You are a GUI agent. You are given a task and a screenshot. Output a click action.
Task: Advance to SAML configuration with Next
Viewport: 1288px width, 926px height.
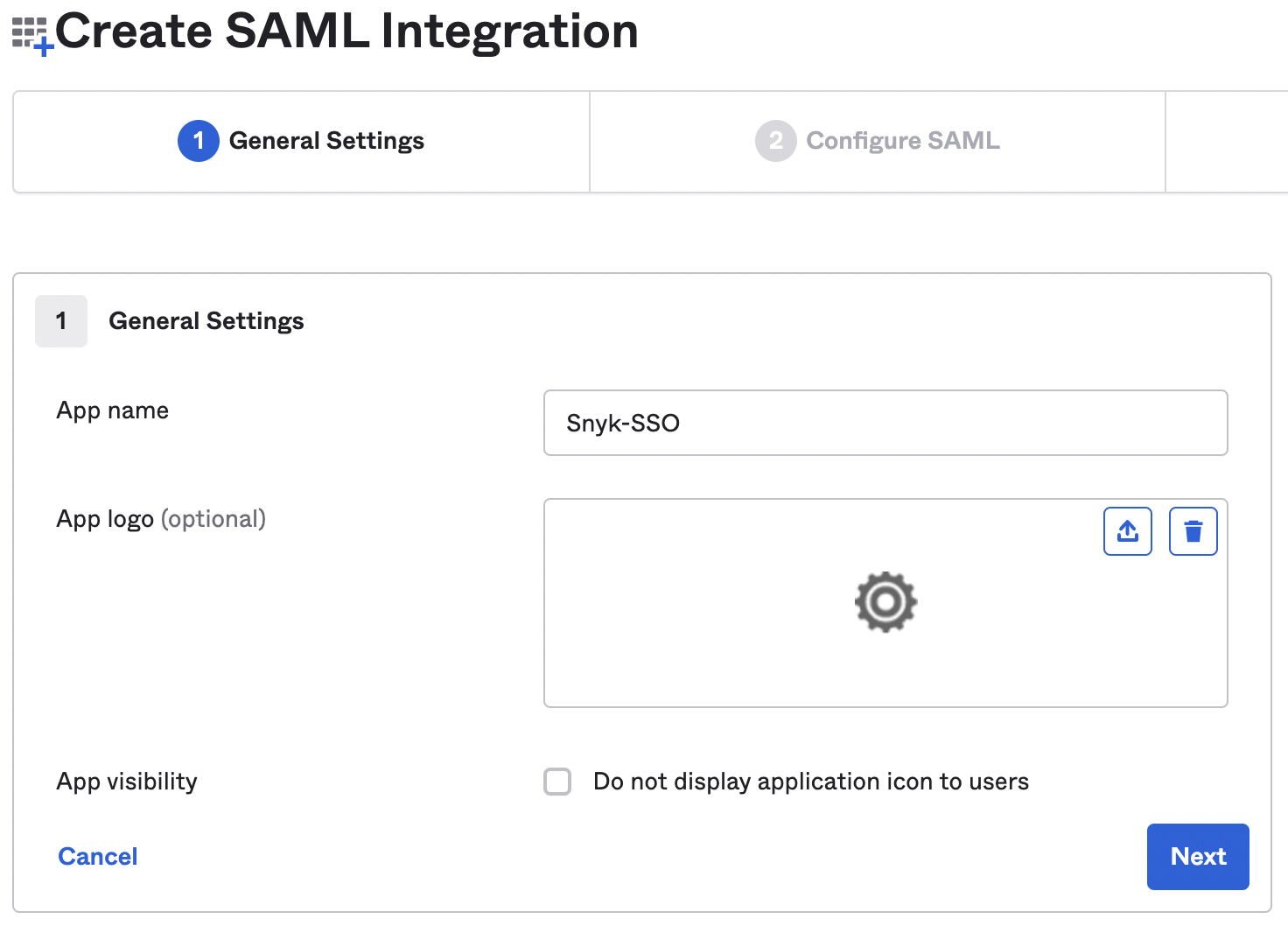pyautogui.click(x=1197, y=856)
